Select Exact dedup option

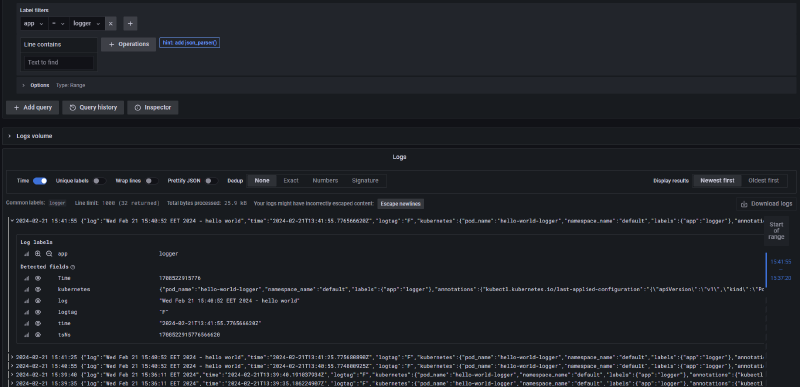(291, 180)
